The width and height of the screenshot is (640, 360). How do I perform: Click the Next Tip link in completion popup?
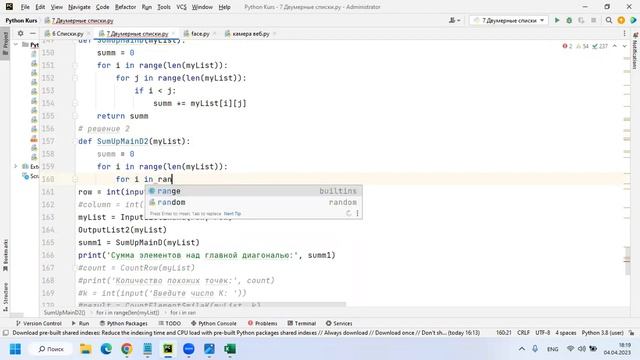point(232,214)
